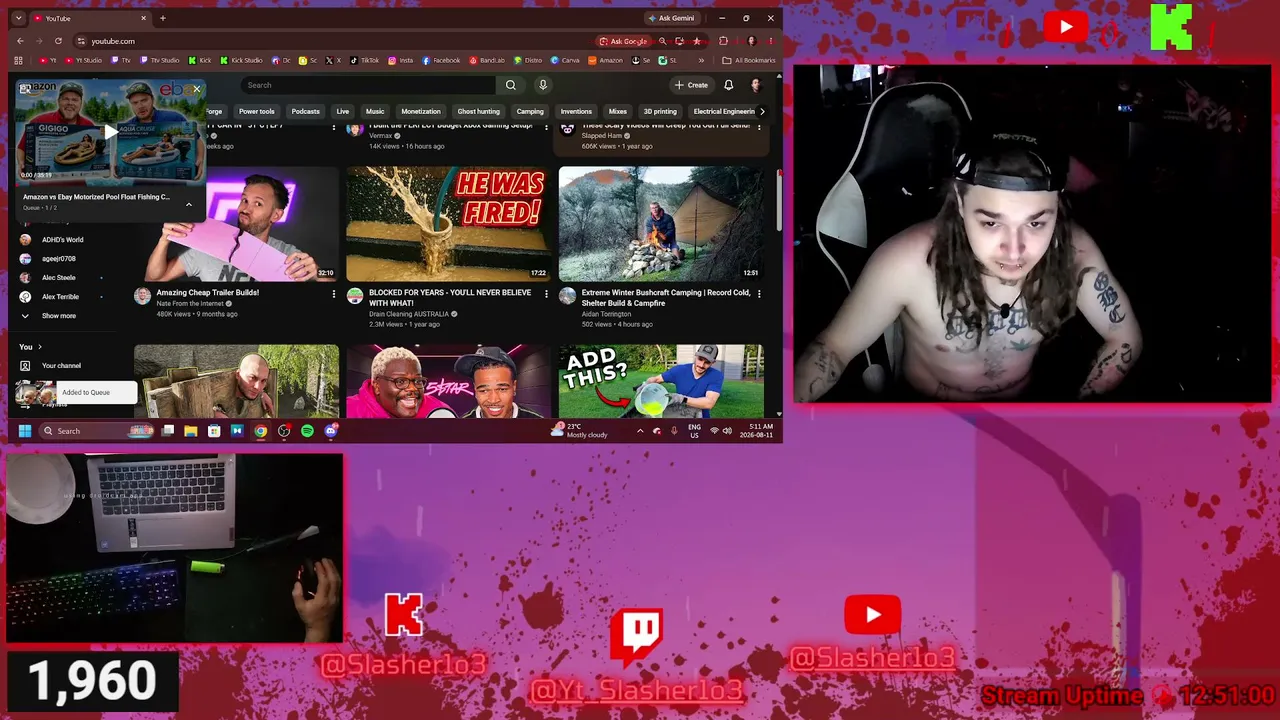This screenshot has height=720, width=1280.
Task: Expand the miniplayer back to full page
Action: tap(24, 89)
